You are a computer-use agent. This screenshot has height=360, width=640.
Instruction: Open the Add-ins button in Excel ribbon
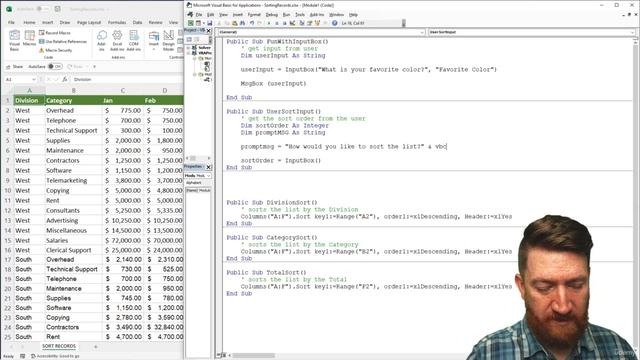[x=102, y=40]
